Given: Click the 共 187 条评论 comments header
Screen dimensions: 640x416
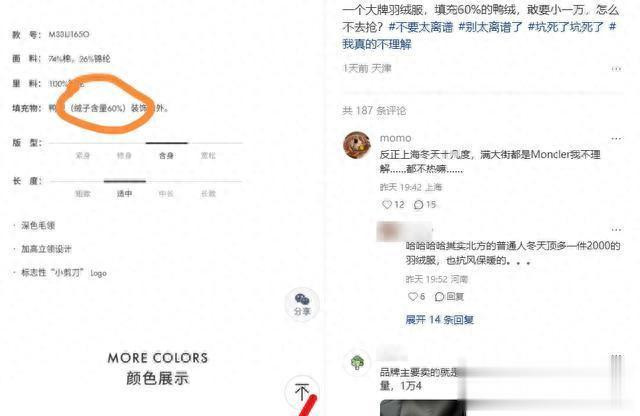Looking at the screenshot, I should pyautogui.click(x=374, y=111).
